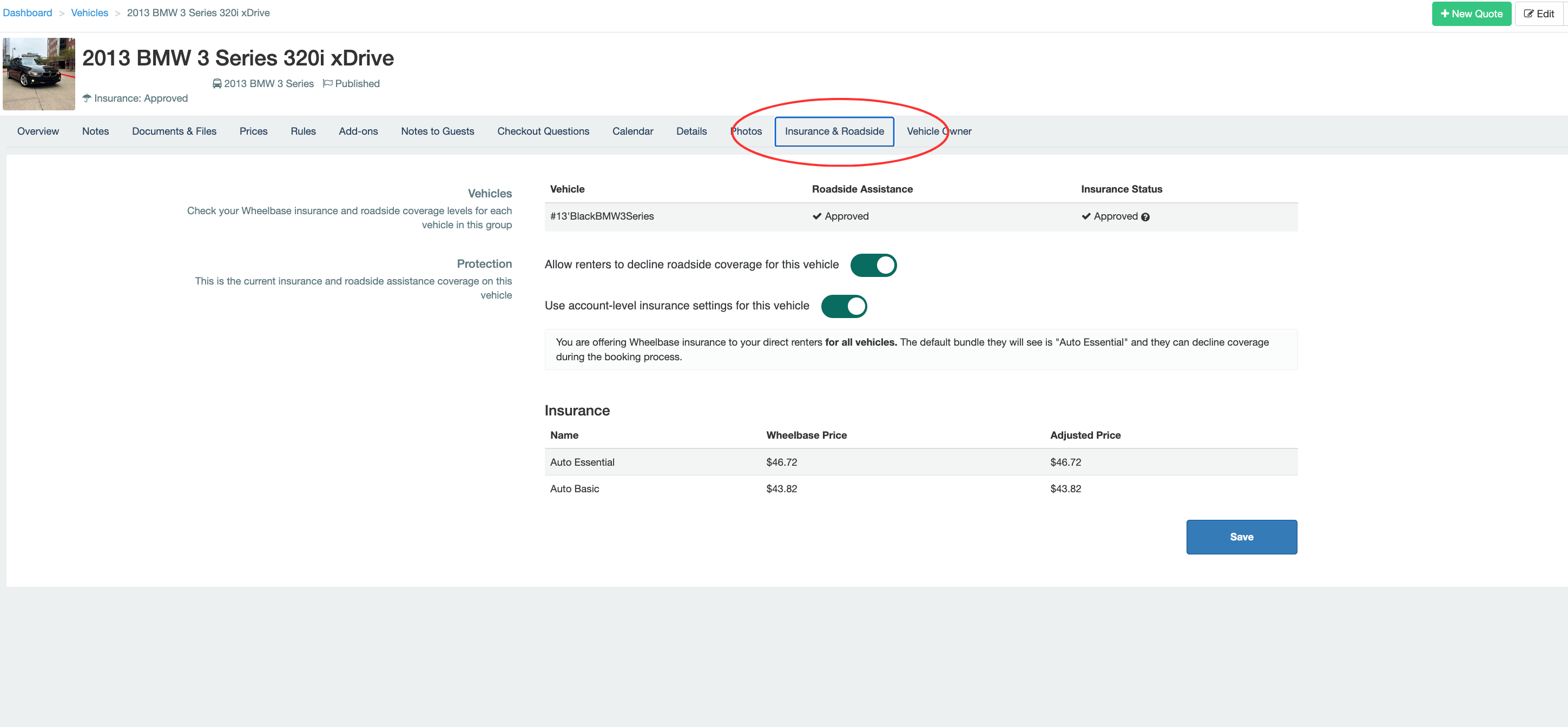Click the #13'BlackBMW3Series vehicle cell

(602, 216)
